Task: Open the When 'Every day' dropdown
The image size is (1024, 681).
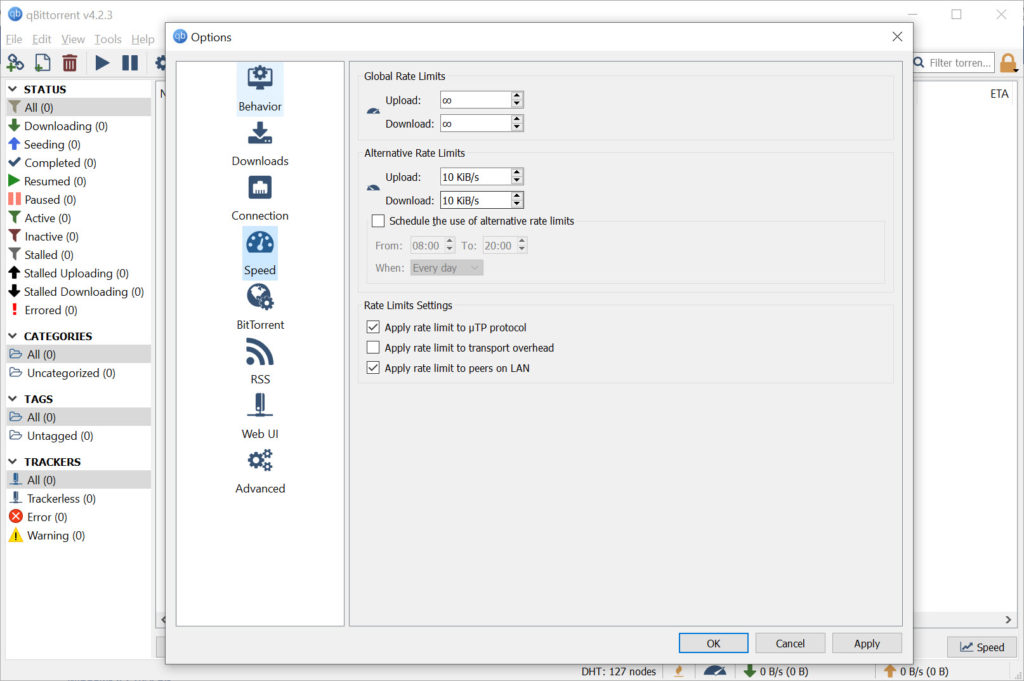Action: click(447, 268)
